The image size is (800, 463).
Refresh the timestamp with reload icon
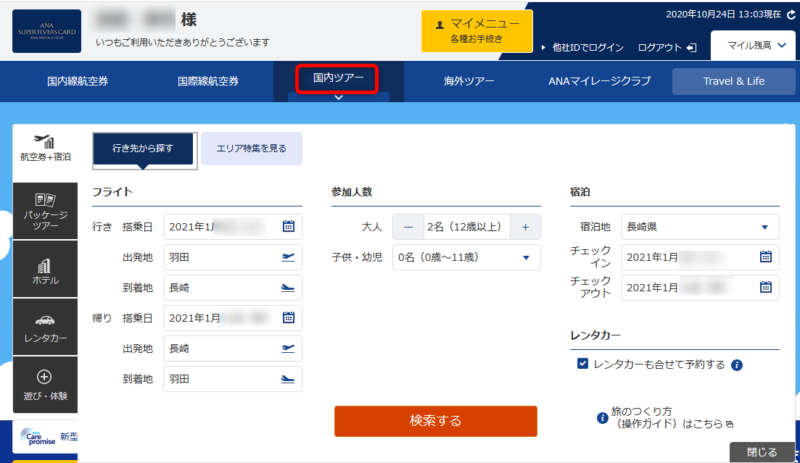[791, 15]
